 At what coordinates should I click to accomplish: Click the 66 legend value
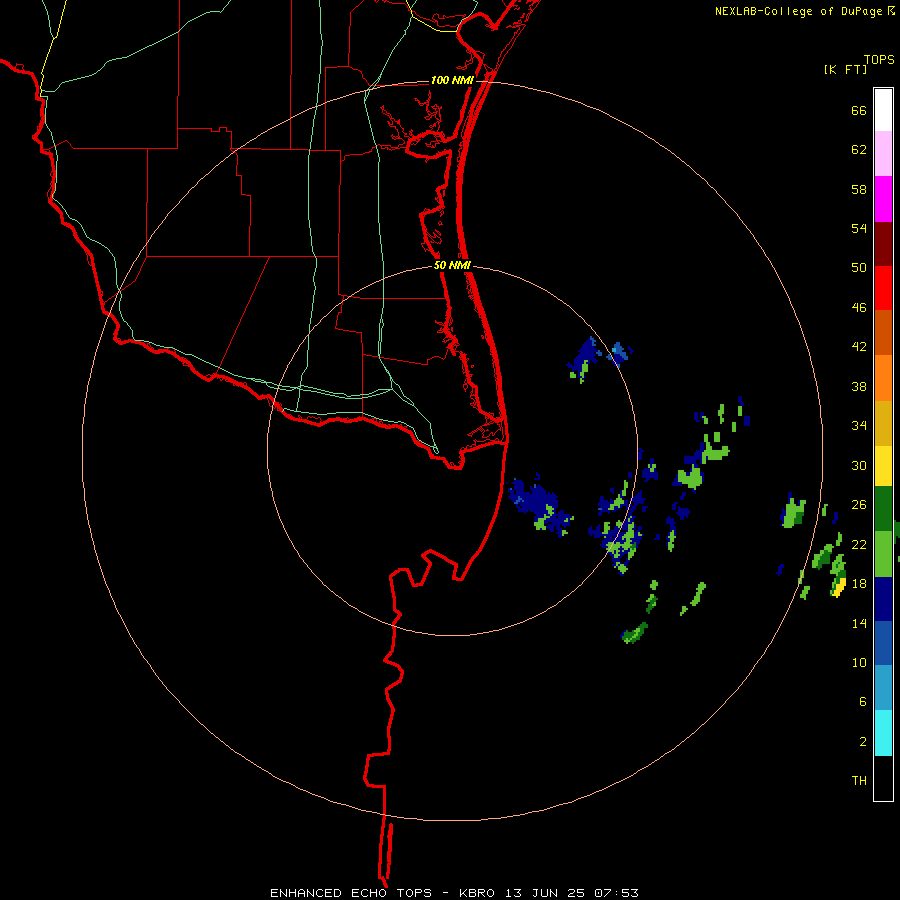(x=859, y=111)
